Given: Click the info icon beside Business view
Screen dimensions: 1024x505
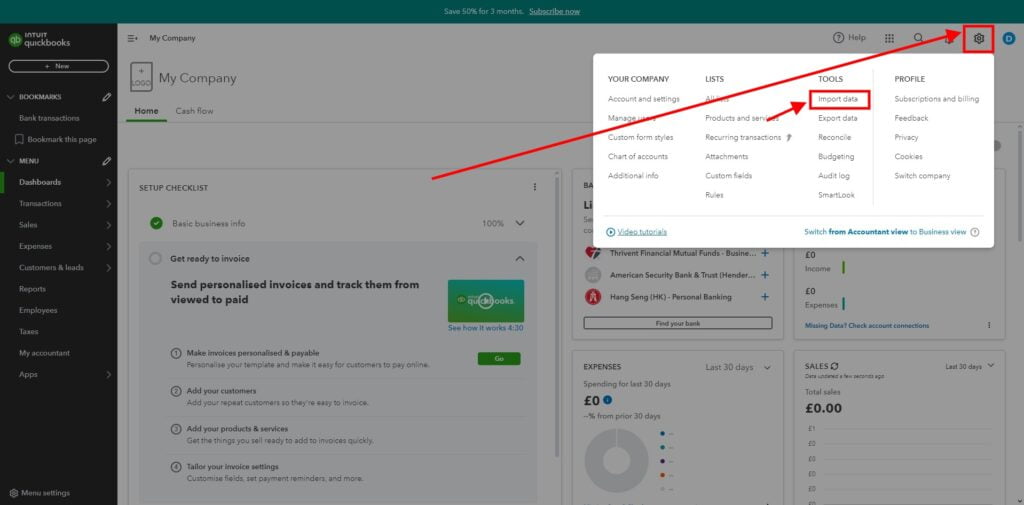Looking at the screenshot, I should coord(975,232).
